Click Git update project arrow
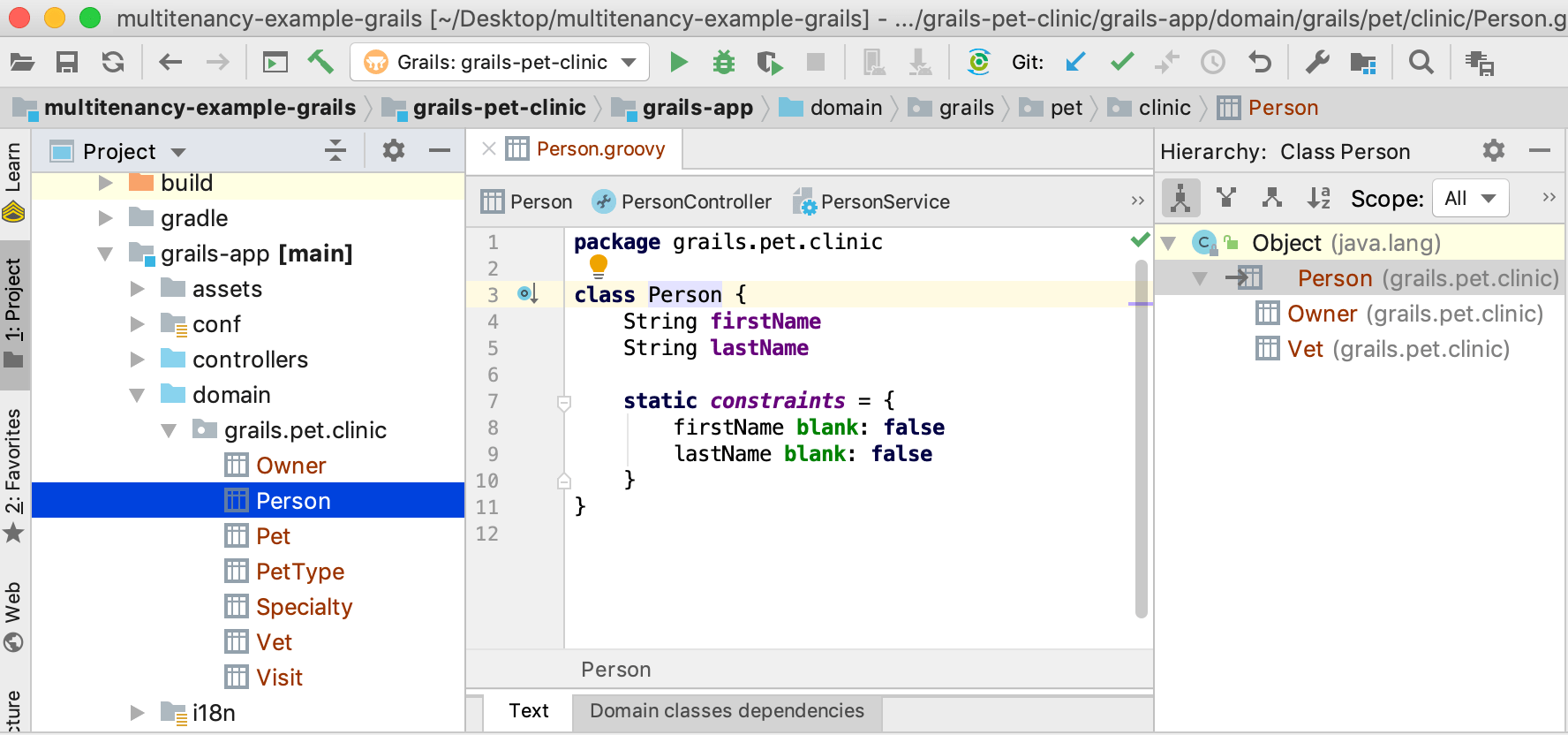The height and width of the screenshot is (735, 1568). click(x=1075, y=62)
